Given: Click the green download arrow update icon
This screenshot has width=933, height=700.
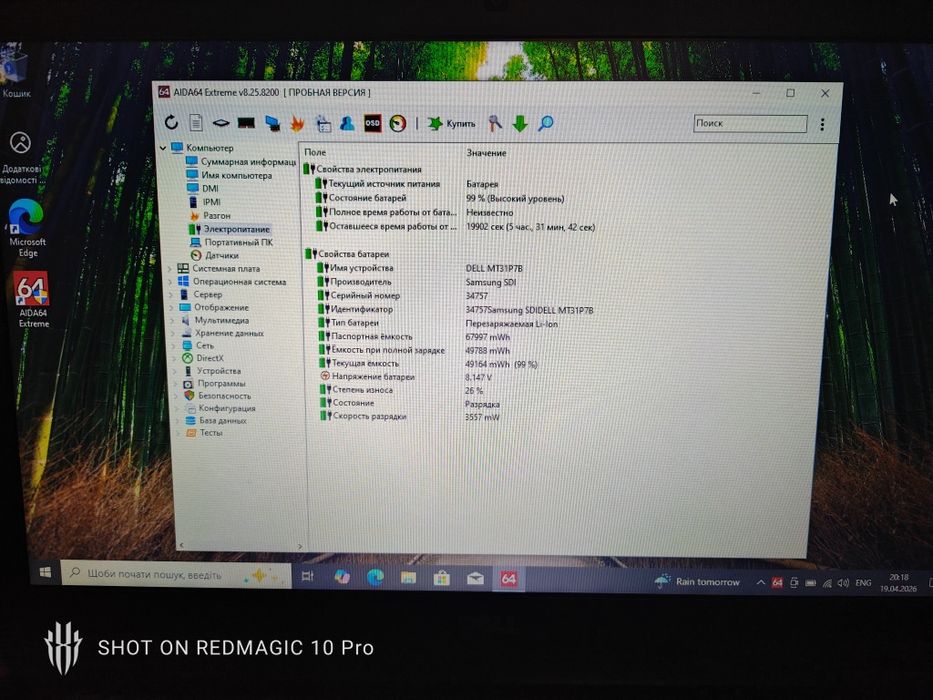Looking at the screenshot, I should click(520, 123).
